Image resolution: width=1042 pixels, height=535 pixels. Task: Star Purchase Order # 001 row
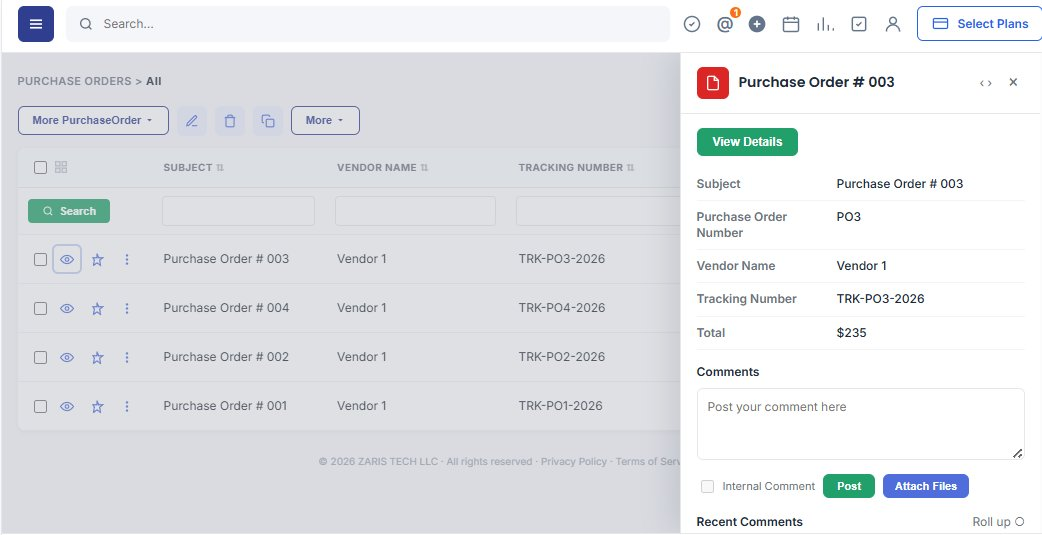[x=98, y=407]
